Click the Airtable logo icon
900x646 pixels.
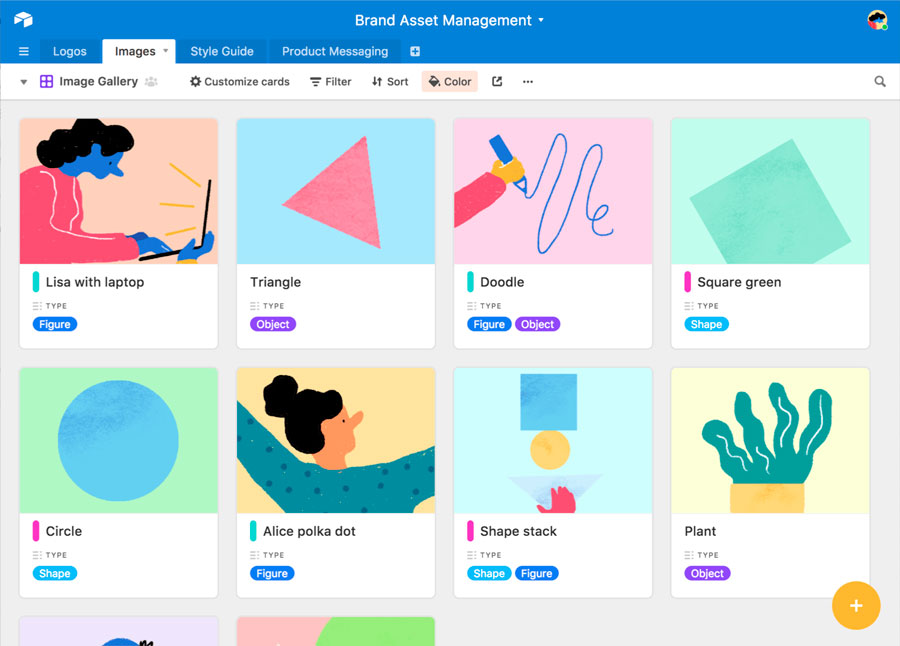point(23,20)
